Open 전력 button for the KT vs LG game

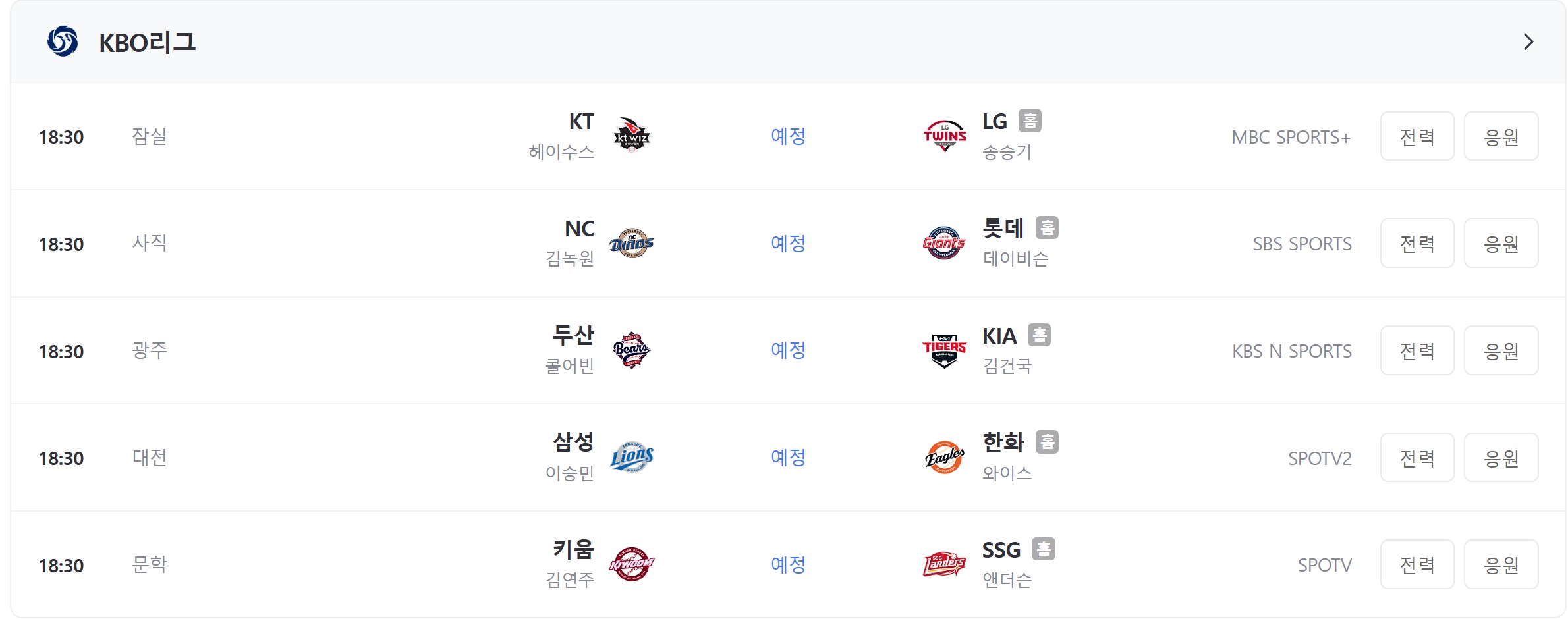tap(1417, 136)
